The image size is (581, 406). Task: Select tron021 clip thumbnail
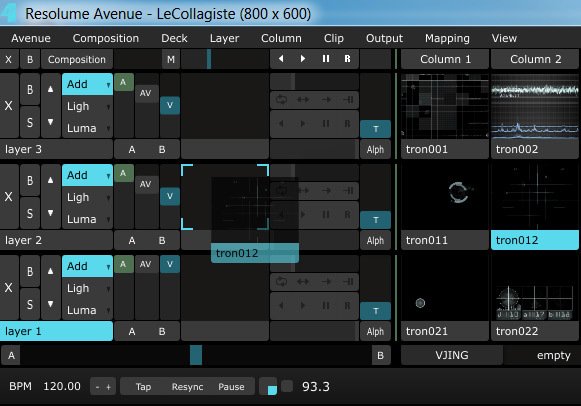(445, 288)
